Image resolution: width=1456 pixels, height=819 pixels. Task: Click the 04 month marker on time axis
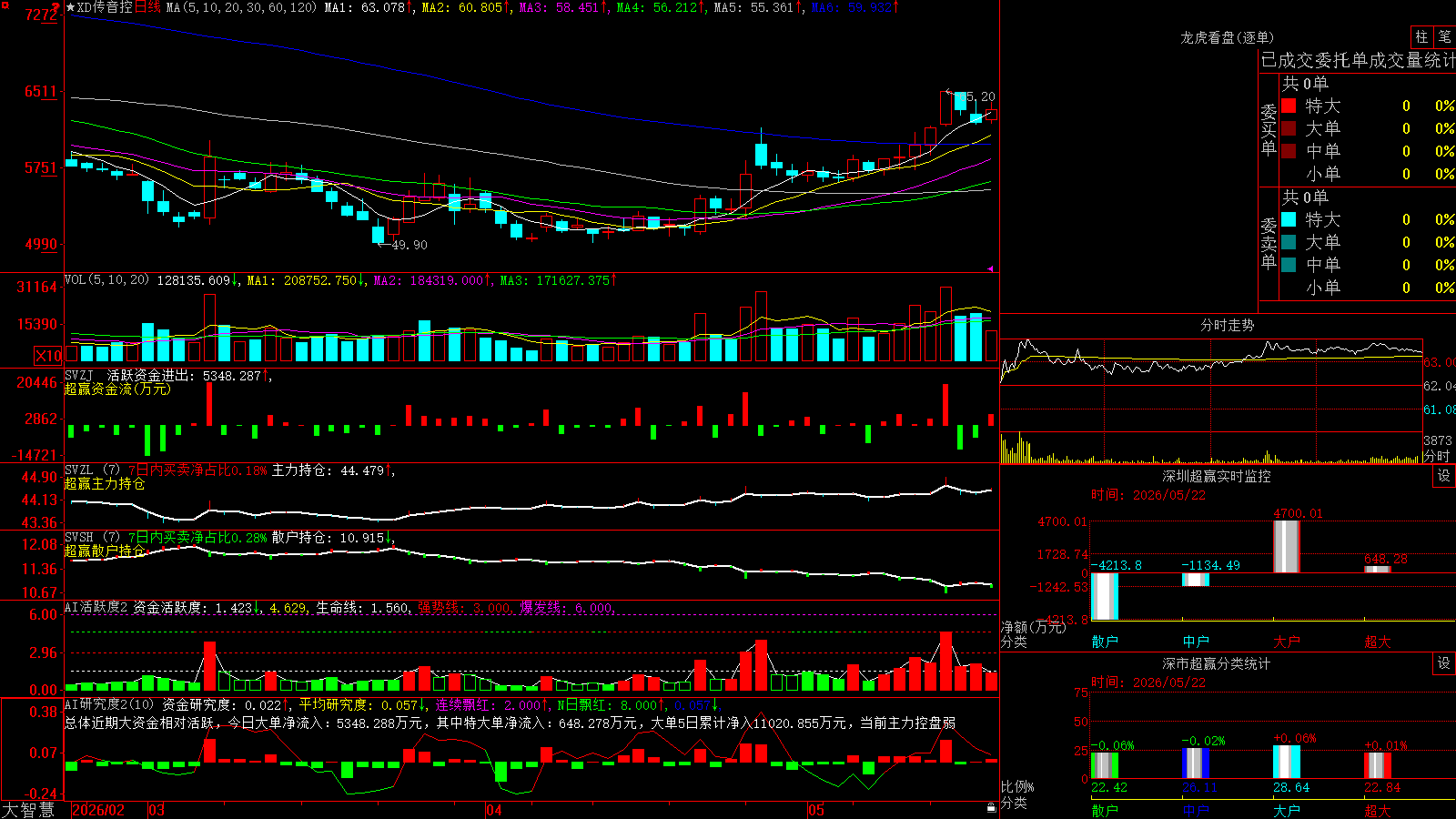coord(494,810)
